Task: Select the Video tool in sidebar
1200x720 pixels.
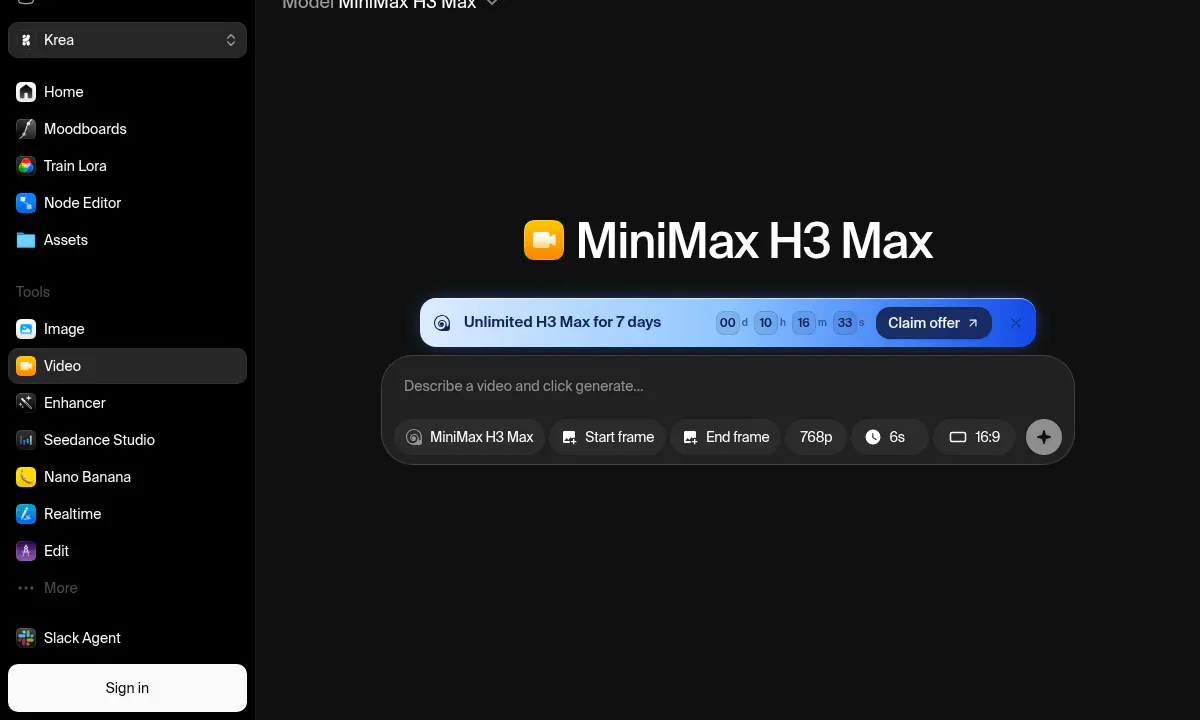Action: pos(127,366)
